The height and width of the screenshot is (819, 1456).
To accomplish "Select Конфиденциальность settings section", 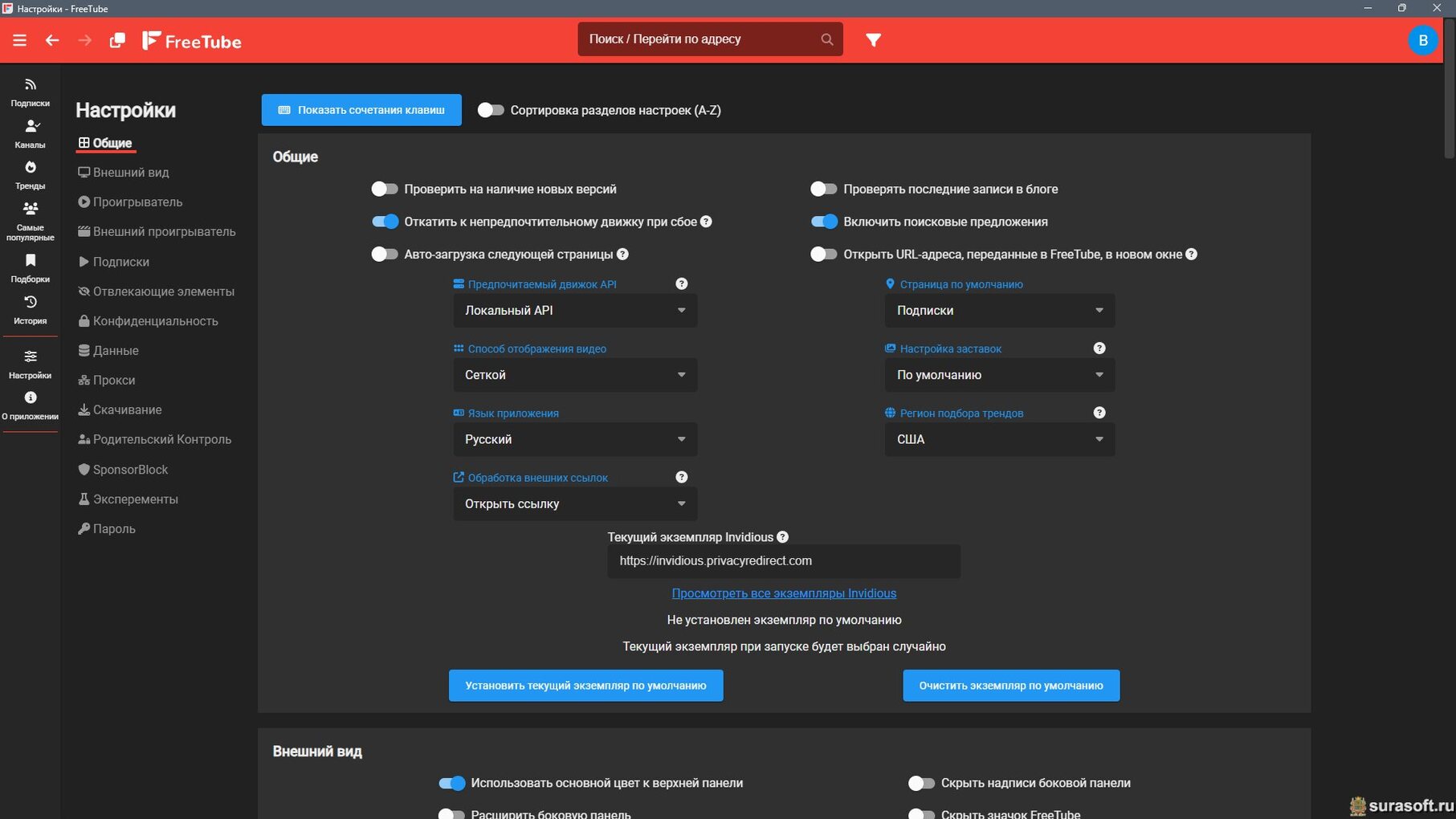I will 148,321.
